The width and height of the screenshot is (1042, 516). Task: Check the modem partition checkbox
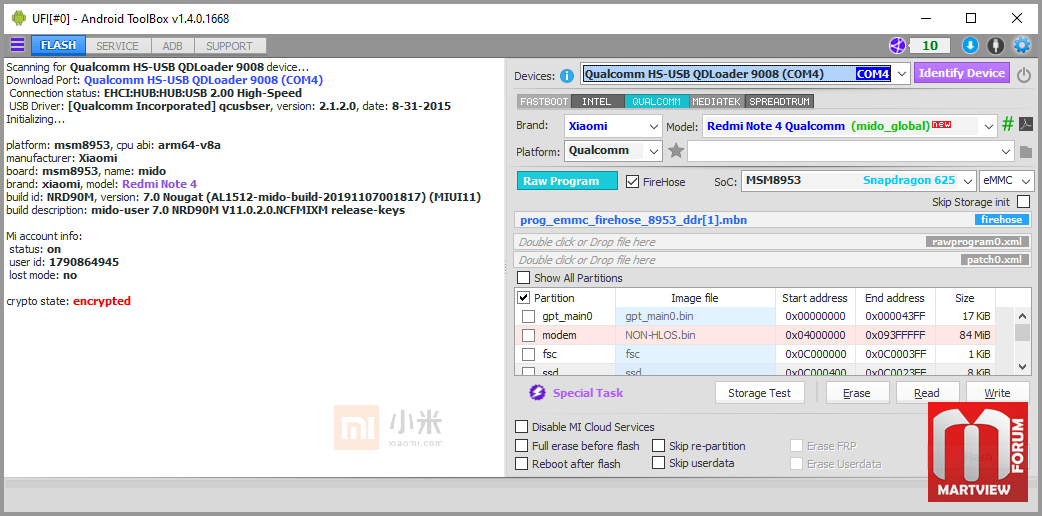click(x=528, y=335)
